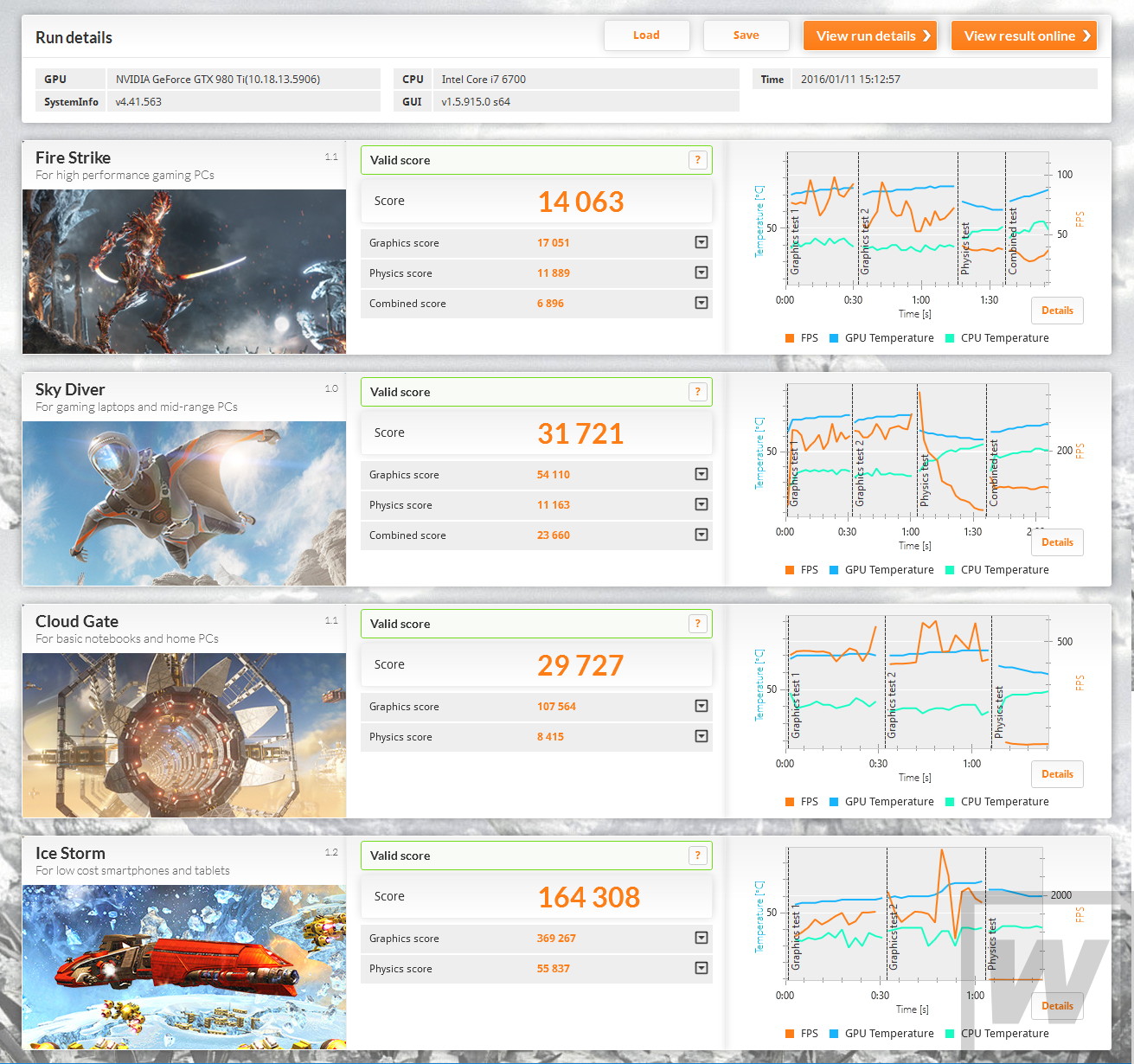Open Fire Strike chart Details
Screen dimensions: 1134x1064
[x=1057, y=311]
